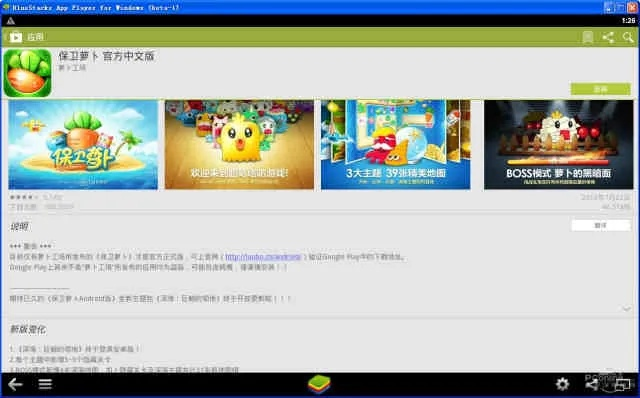The height and width of the screenshot is (398, 640).
Task: View the island title screenshot
Action: [83, 145]
